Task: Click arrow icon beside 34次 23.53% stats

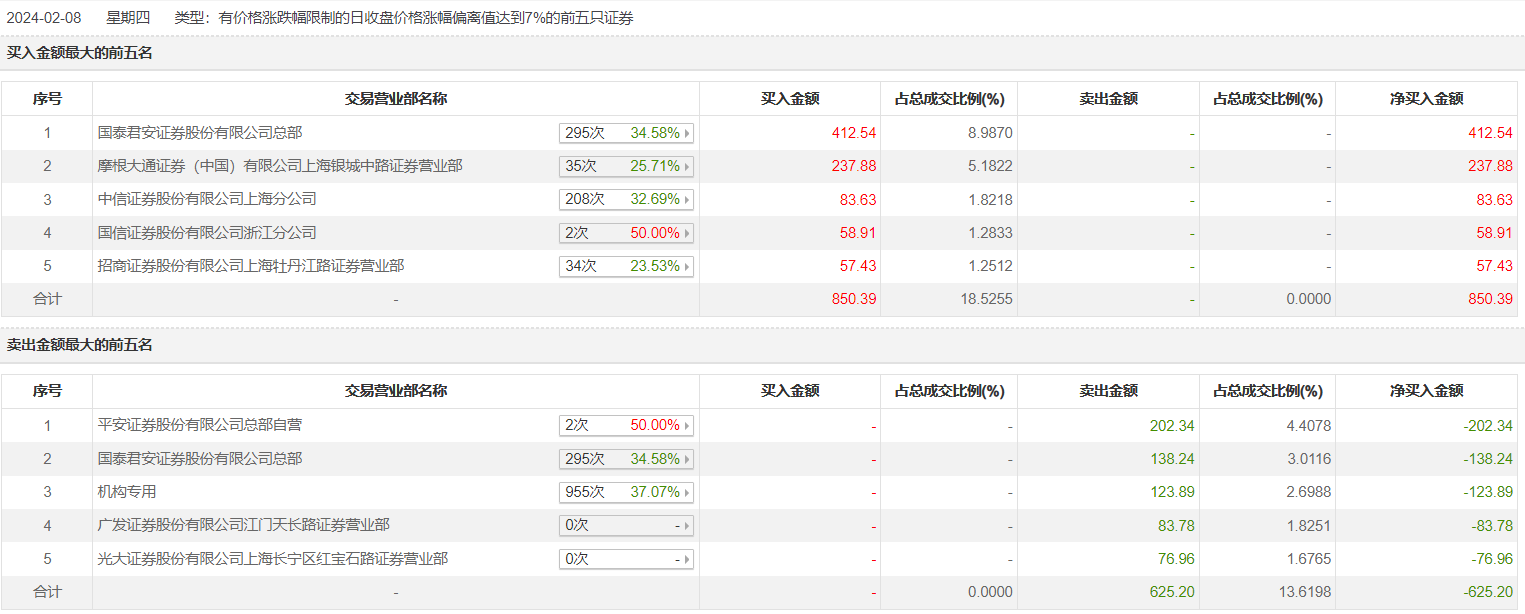Action: [687, 267]
